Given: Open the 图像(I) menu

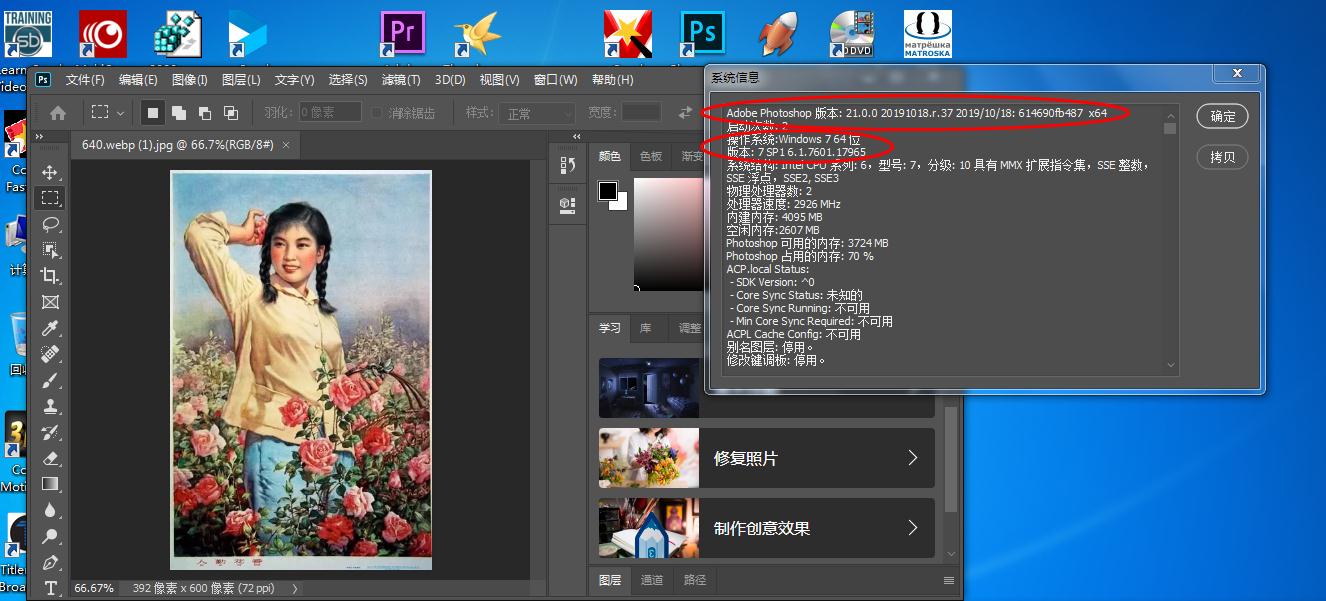Looking at the screenshot, I should [x=190, y=80].
